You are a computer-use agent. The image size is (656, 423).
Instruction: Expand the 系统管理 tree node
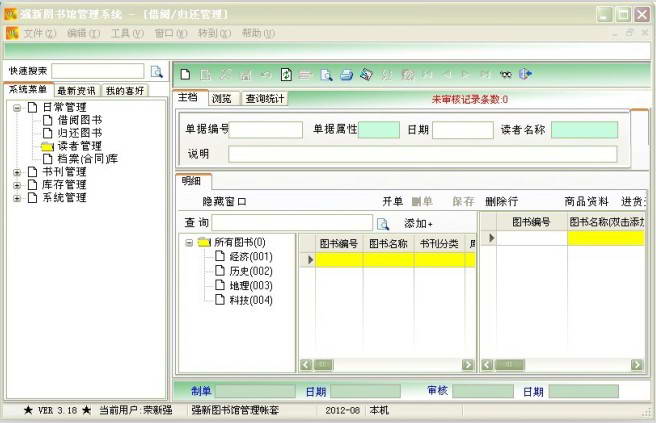17,198
